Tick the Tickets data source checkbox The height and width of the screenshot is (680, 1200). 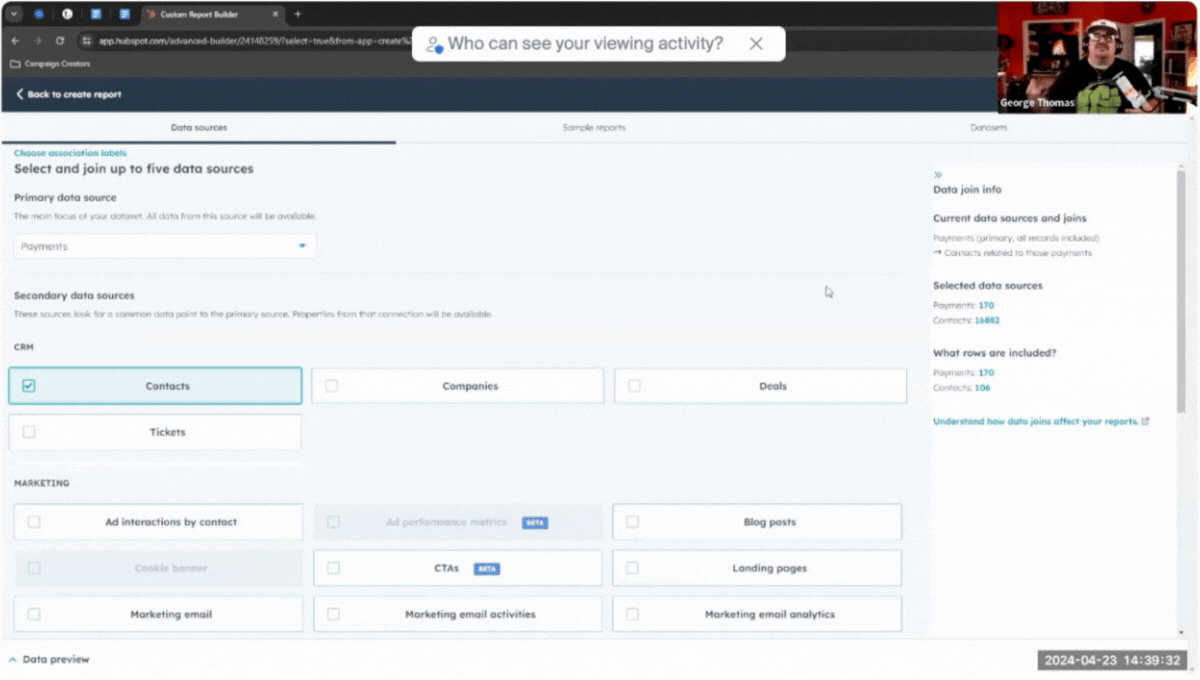coord(29,432)
